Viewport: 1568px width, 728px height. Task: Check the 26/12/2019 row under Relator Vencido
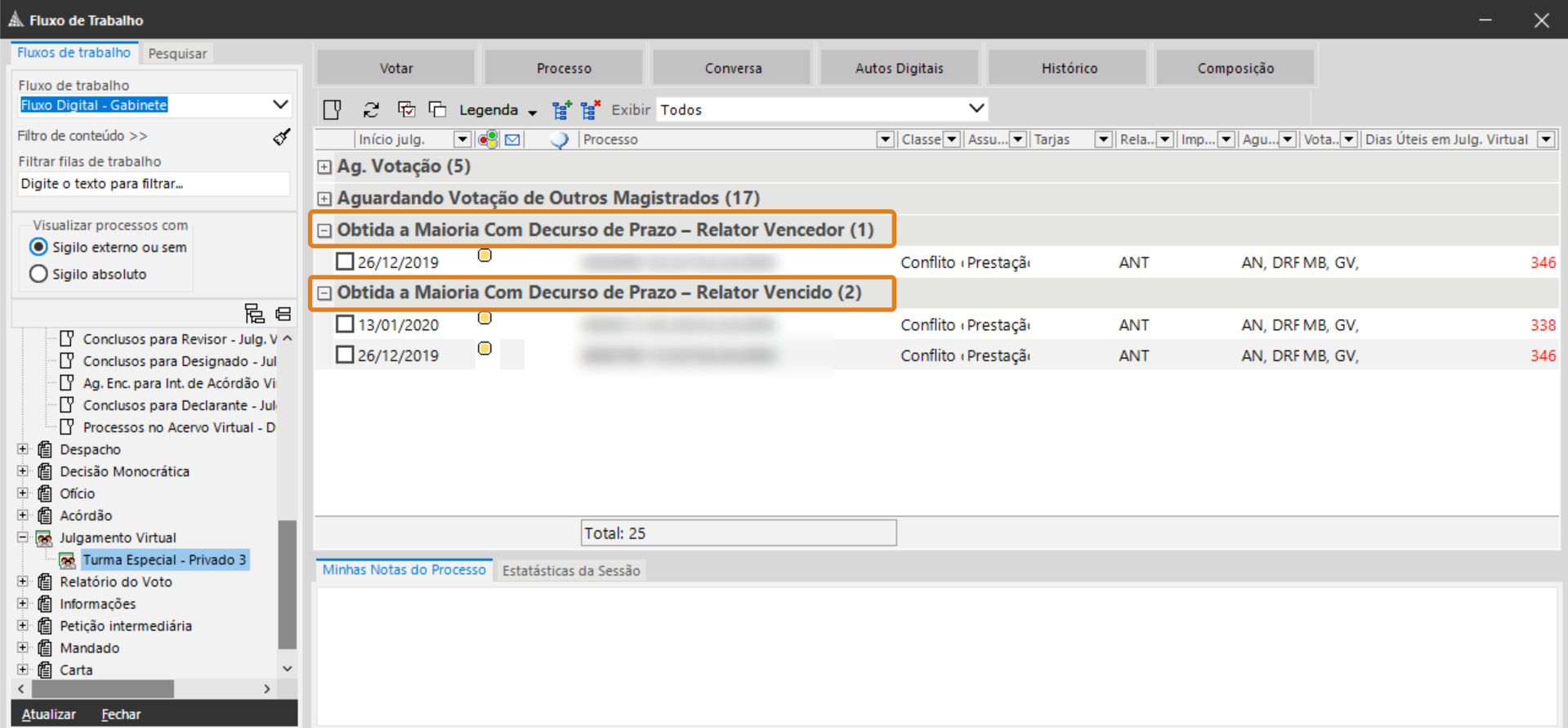point(345,355)
